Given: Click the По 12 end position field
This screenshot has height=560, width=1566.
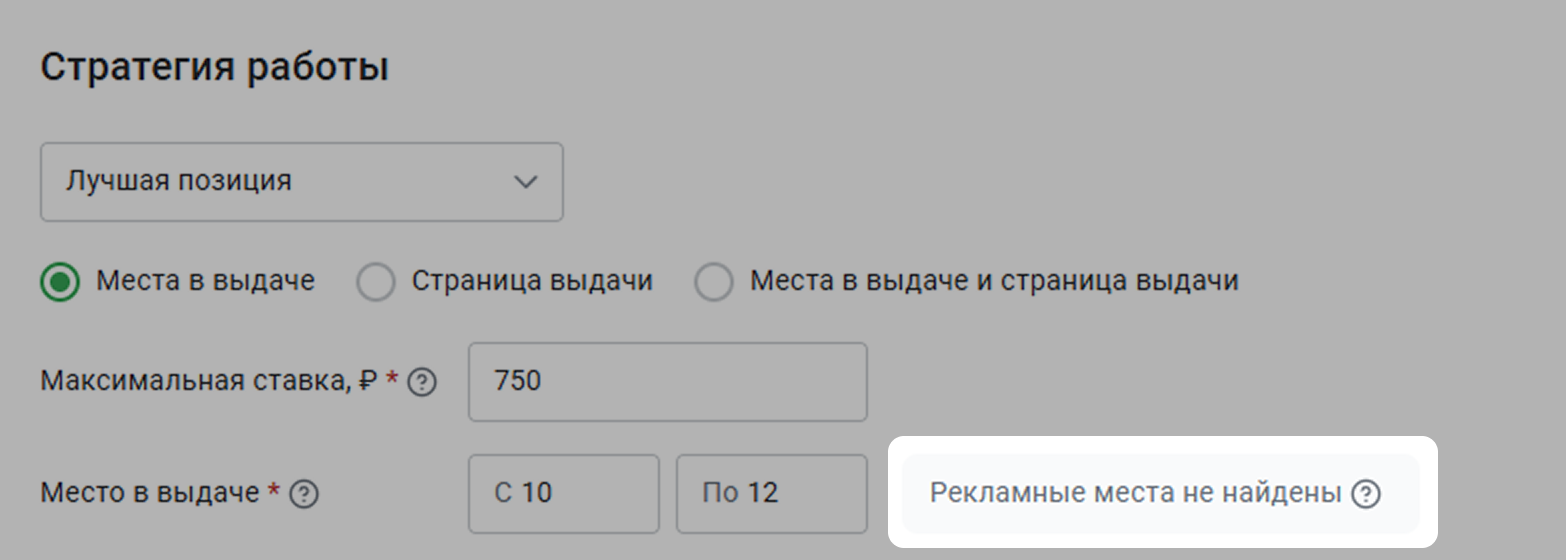Looking at the screenshot, I should point(772,494).
